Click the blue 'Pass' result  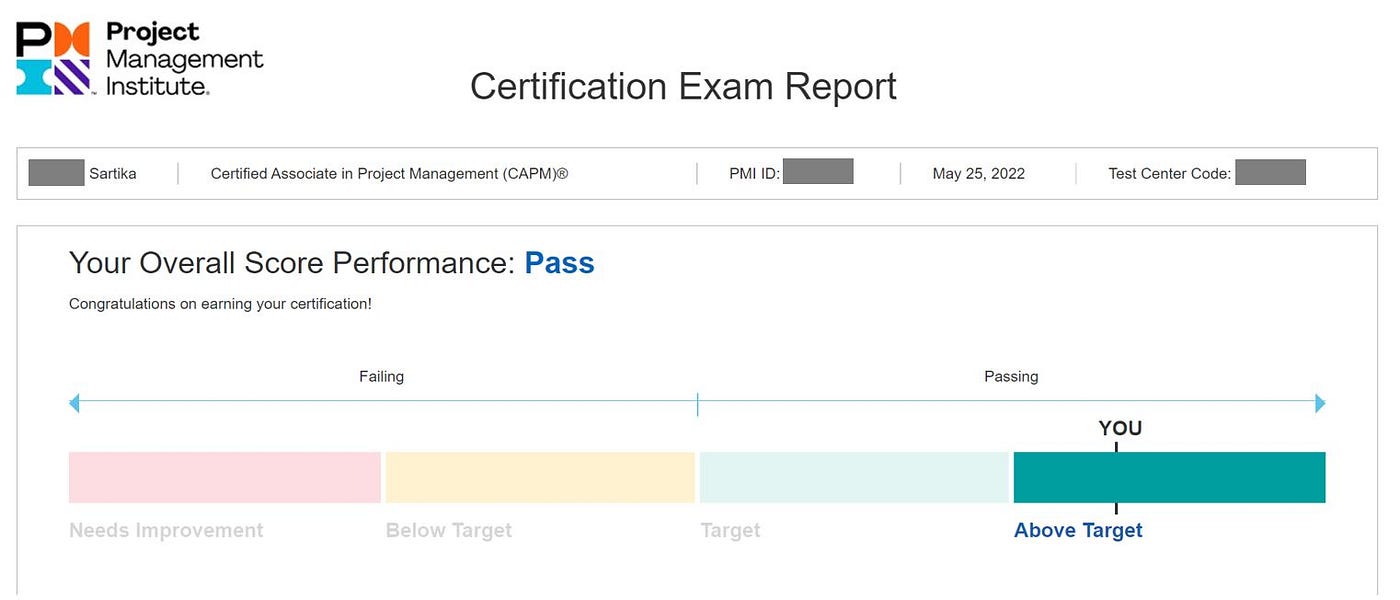[559, 263]
